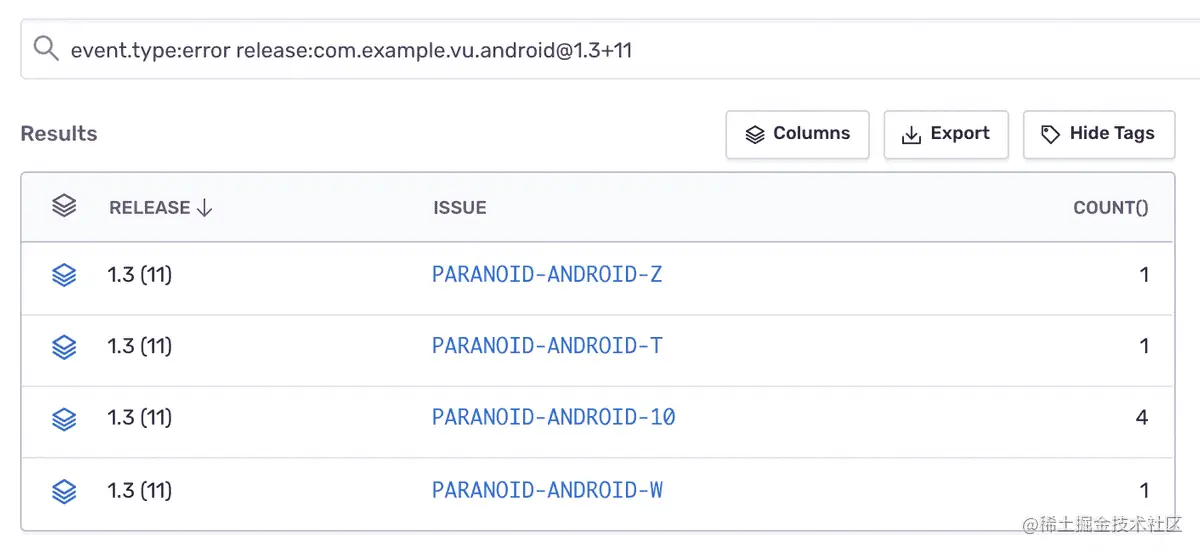Open issue PARANOID-ANDROID-Z

pyautogui.click(x=547, y=275)
